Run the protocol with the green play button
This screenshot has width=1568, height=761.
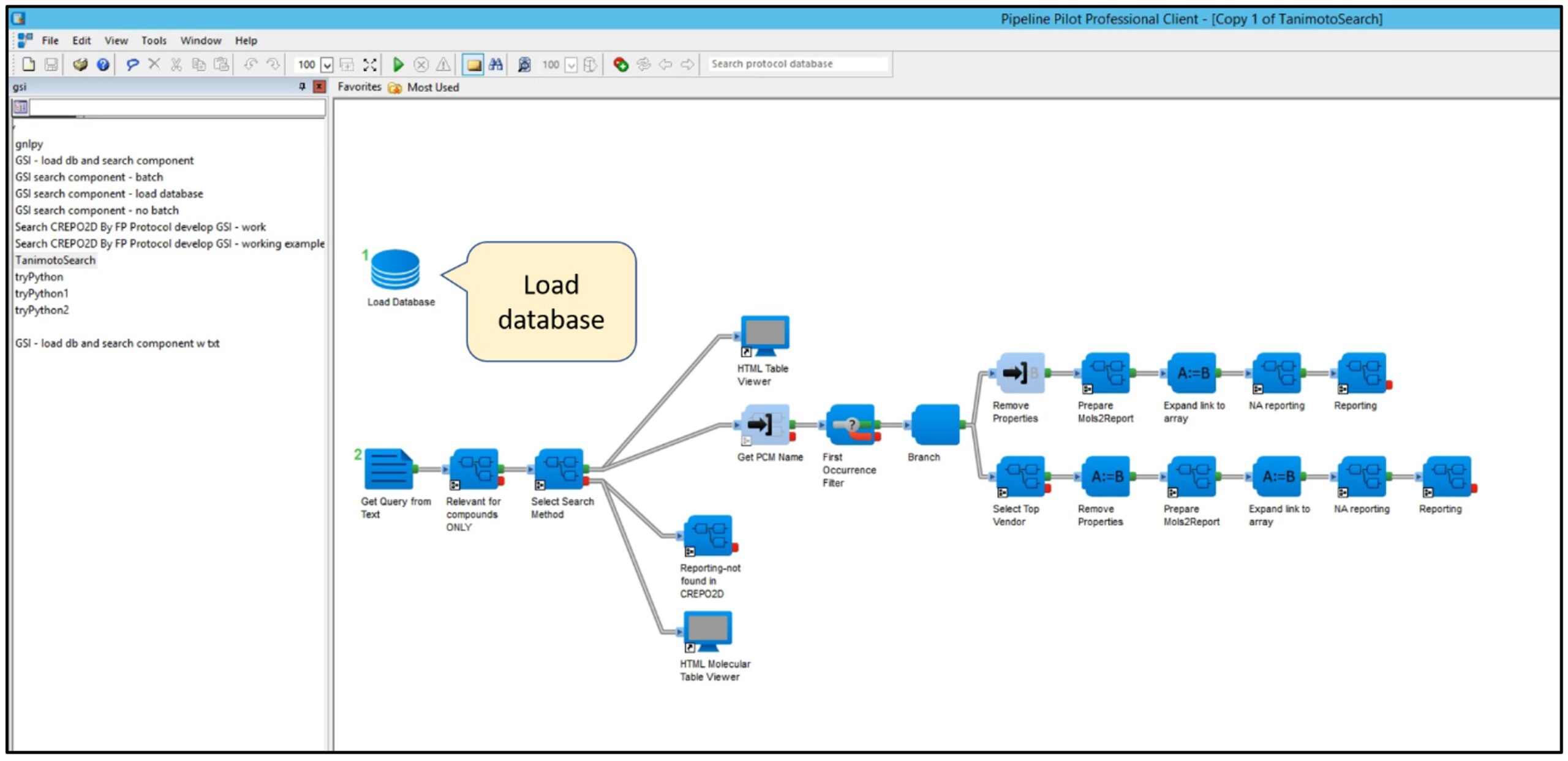click(399, 63)
